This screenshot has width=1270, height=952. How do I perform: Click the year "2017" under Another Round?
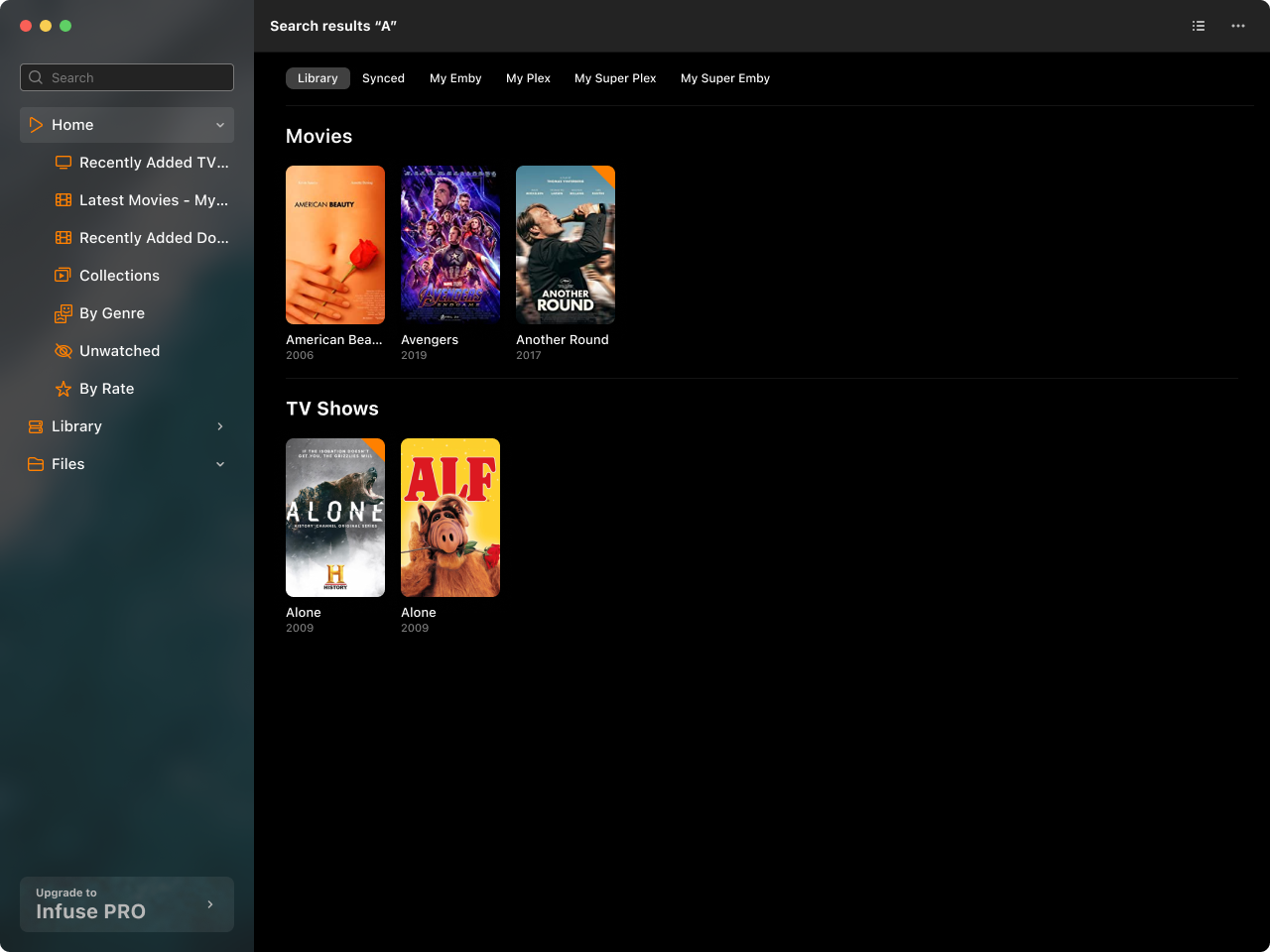(529, 355)
